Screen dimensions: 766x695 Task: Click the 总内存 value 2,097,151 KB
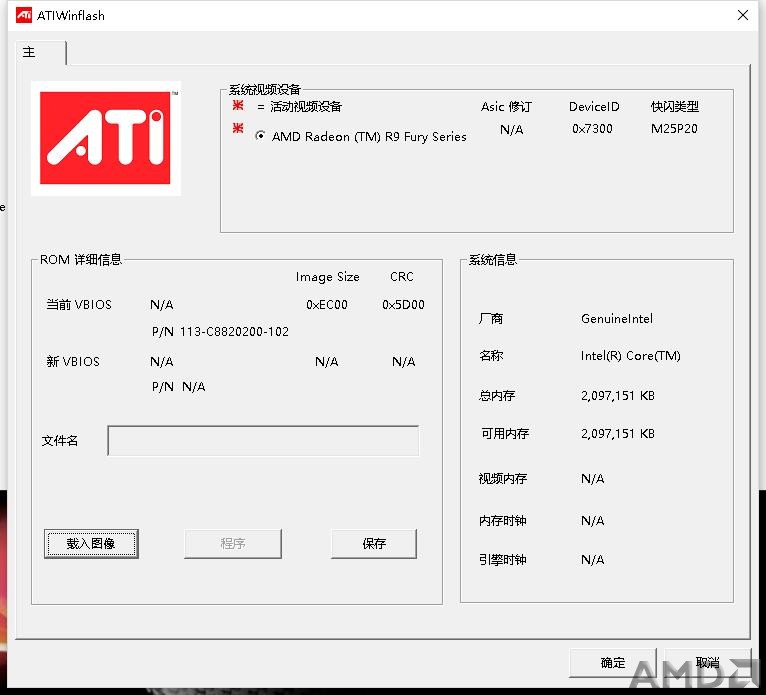pyautogui.click(x=618, y=396)
